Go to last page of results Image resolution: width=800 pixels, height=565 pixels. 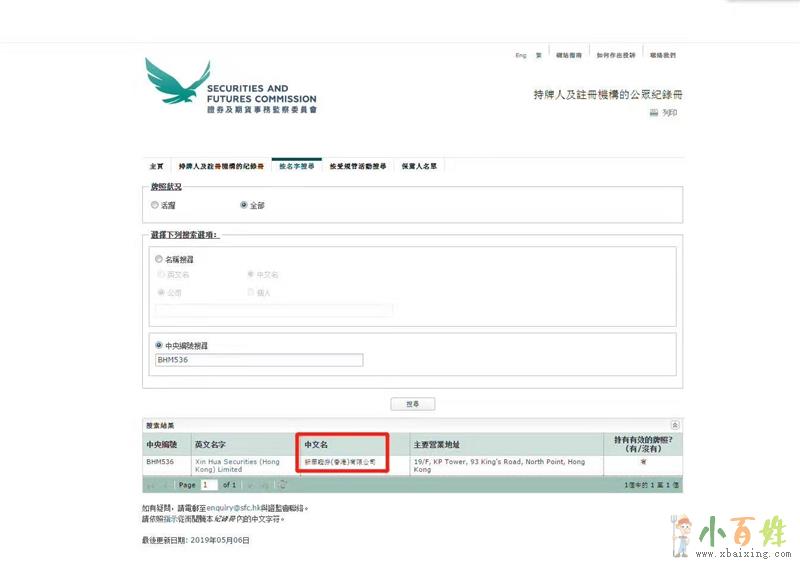point(264,485)
